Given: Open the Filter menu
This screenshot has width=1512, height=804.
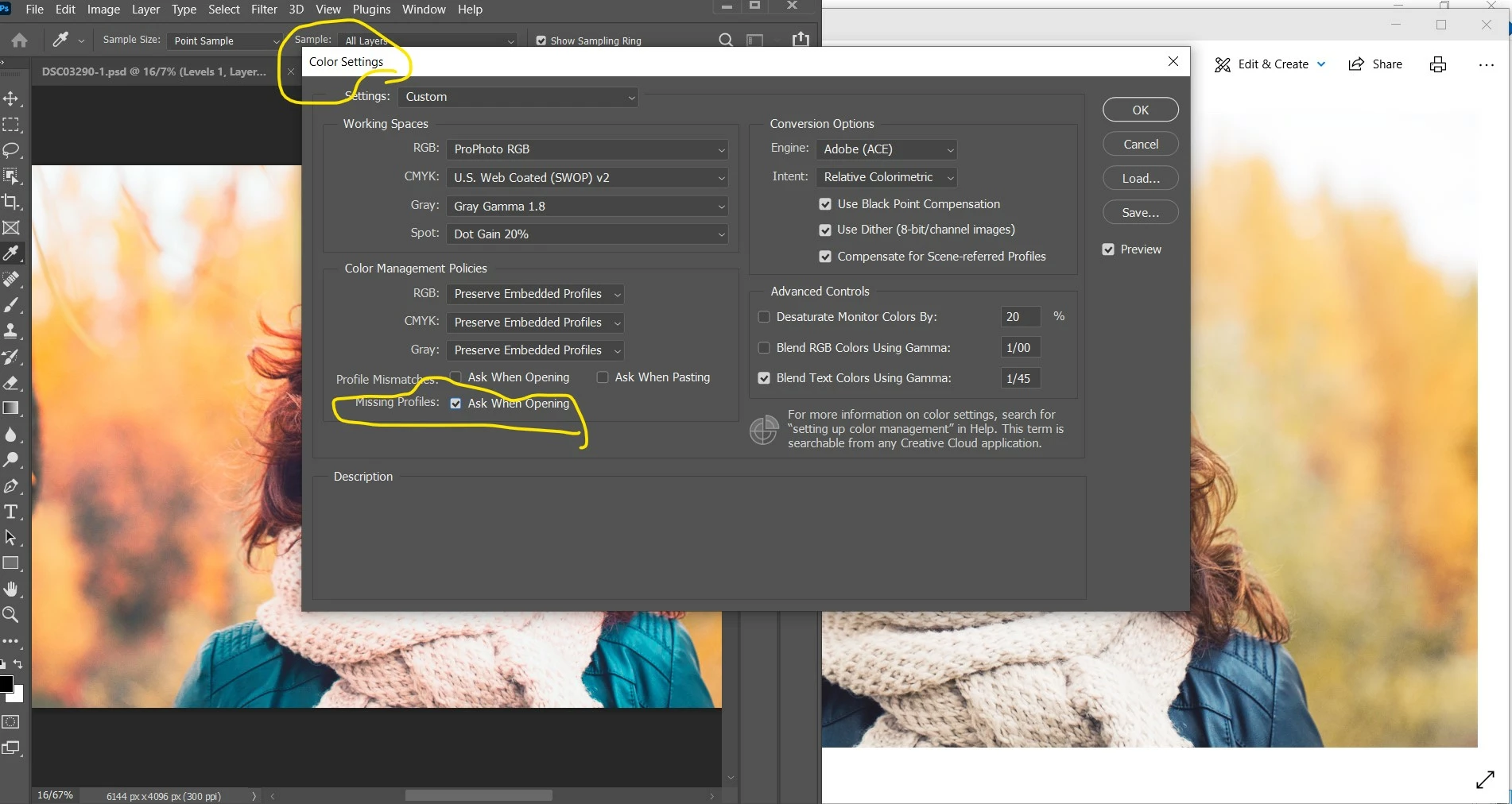Looking at the screenshot, I should click(264, 10).
